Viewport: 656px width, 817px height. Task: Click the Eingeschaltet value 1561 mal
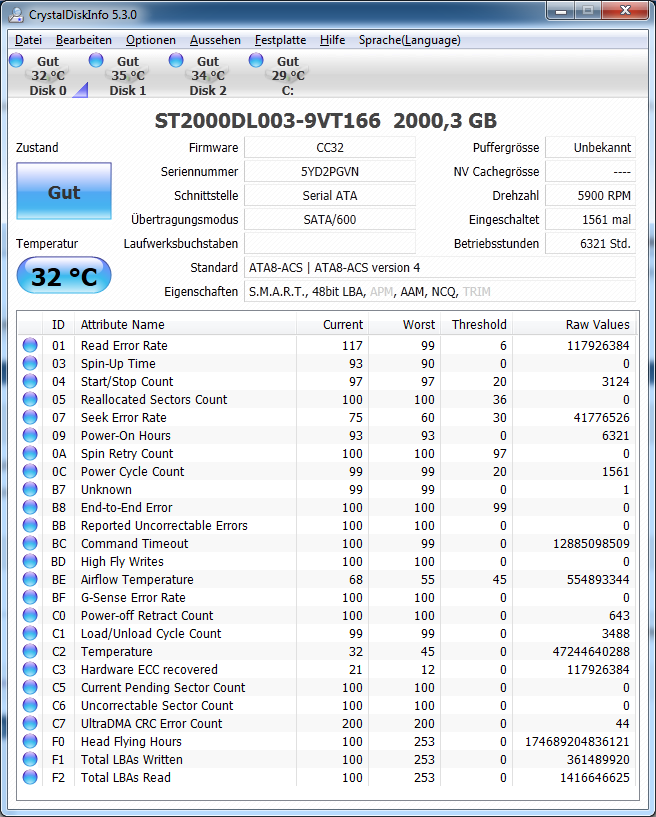click(x=590, y=219)
